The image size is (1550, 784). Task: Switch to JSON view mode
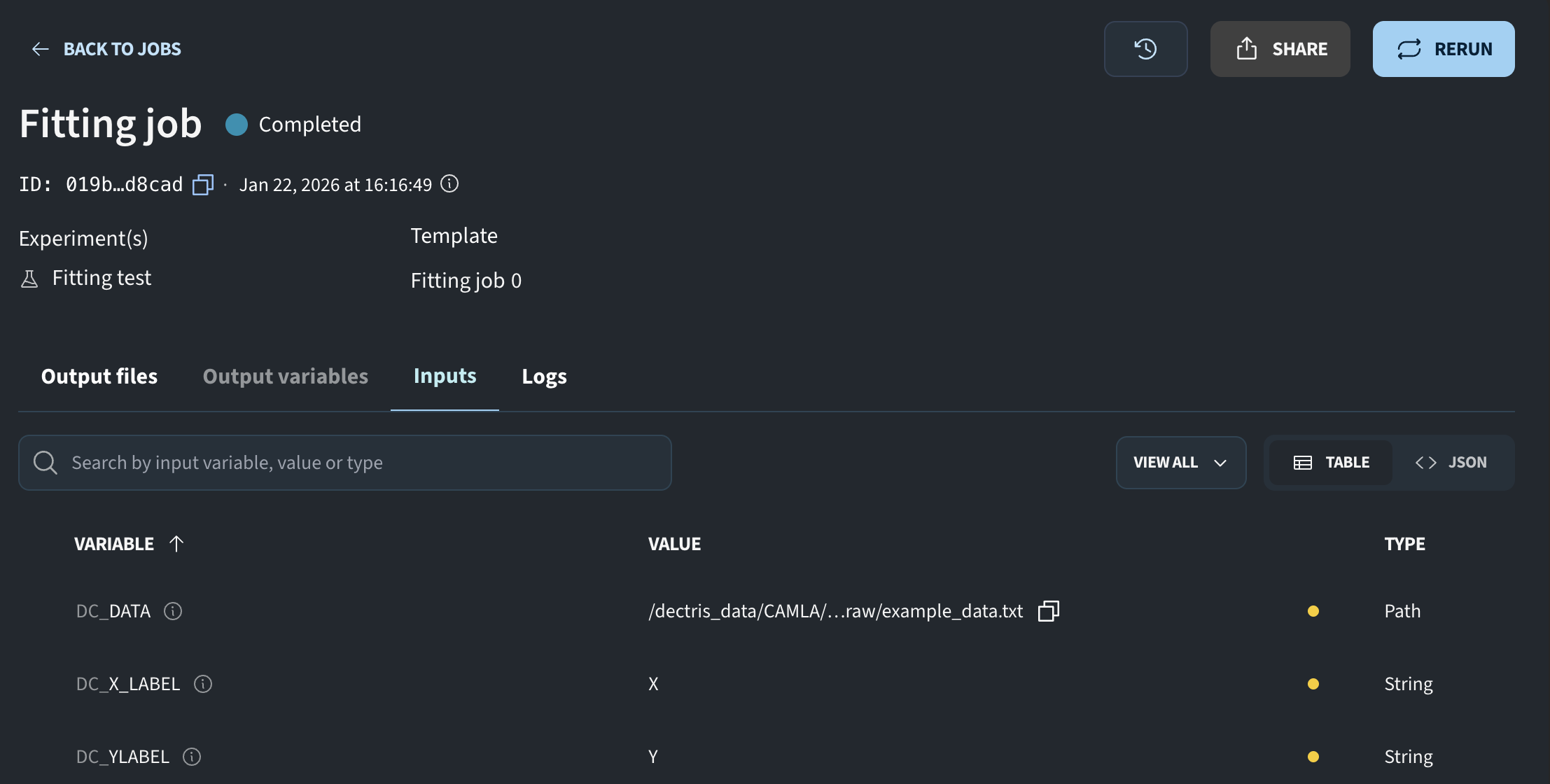(1451, 463)
